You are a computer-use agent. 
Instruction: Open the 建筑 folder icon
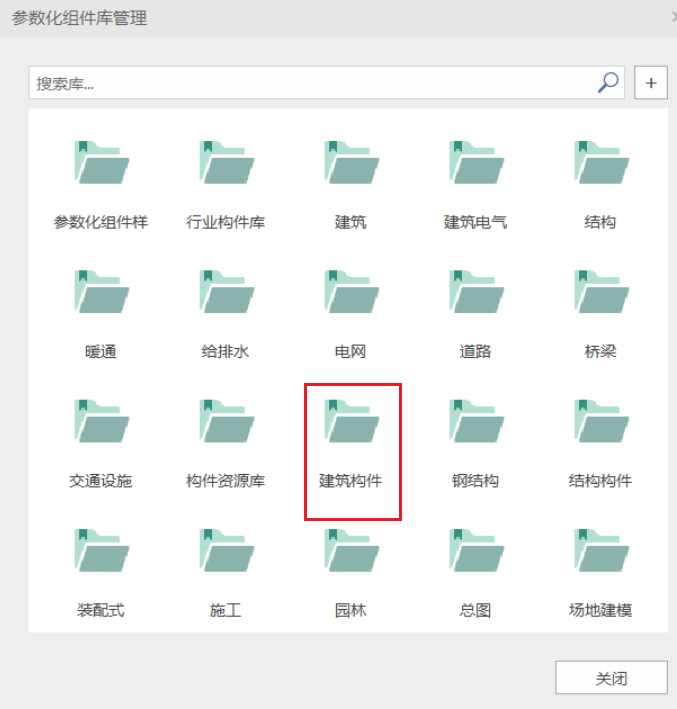pos(351,162)
